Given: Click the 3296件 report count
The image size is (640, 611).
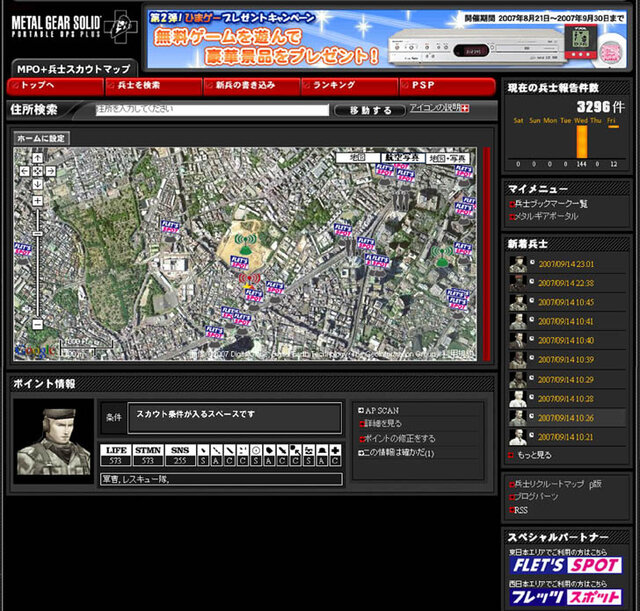Looking at the screenshot, I should (x=600, y=107).
